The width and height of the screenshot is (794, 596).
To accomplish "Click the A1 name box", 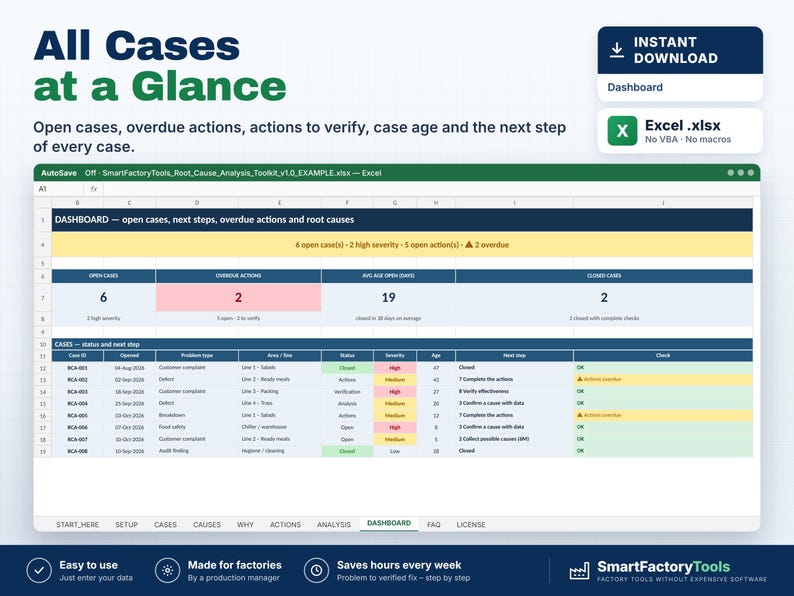I will [x=59, y=189].
